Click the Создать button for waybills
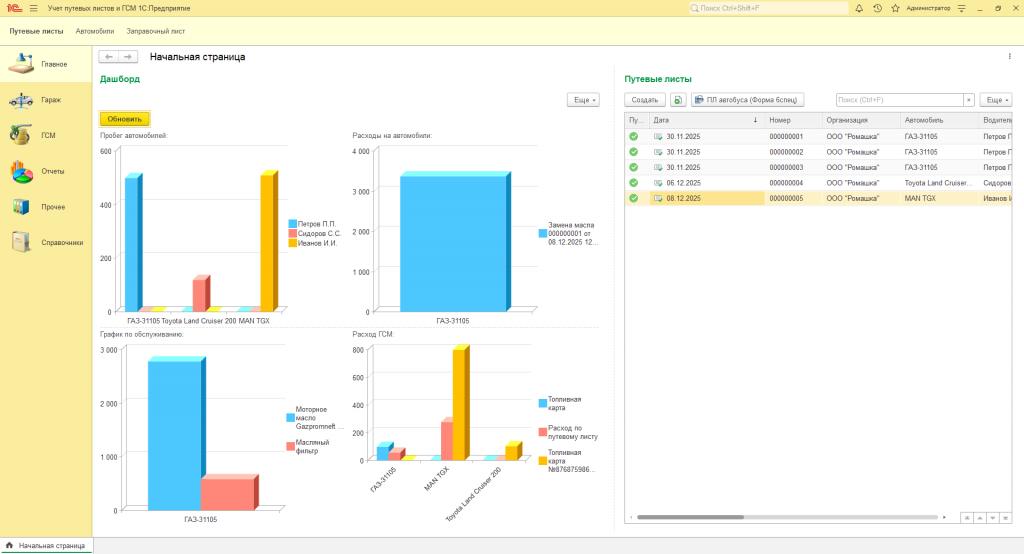This screenshot has height=554, width=1024. click(645, 100)
